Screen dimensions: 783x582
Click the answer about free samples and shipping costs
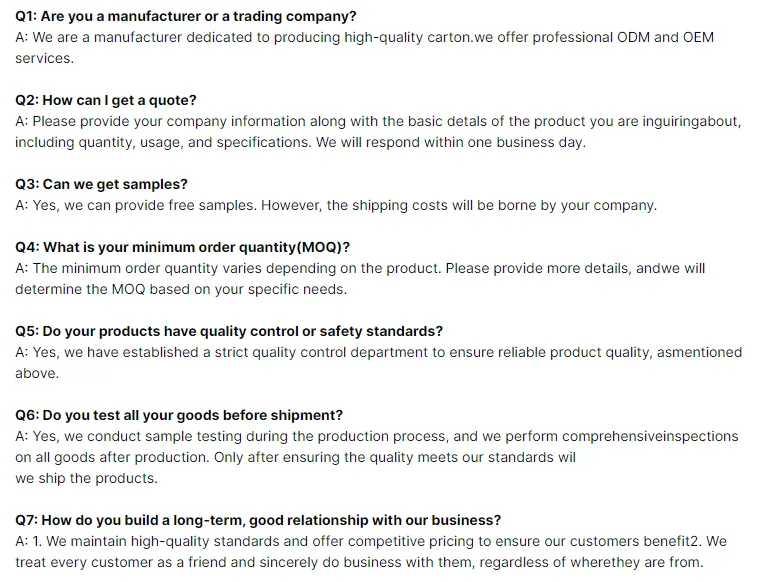pyautogui.click(x=336, y=205)
